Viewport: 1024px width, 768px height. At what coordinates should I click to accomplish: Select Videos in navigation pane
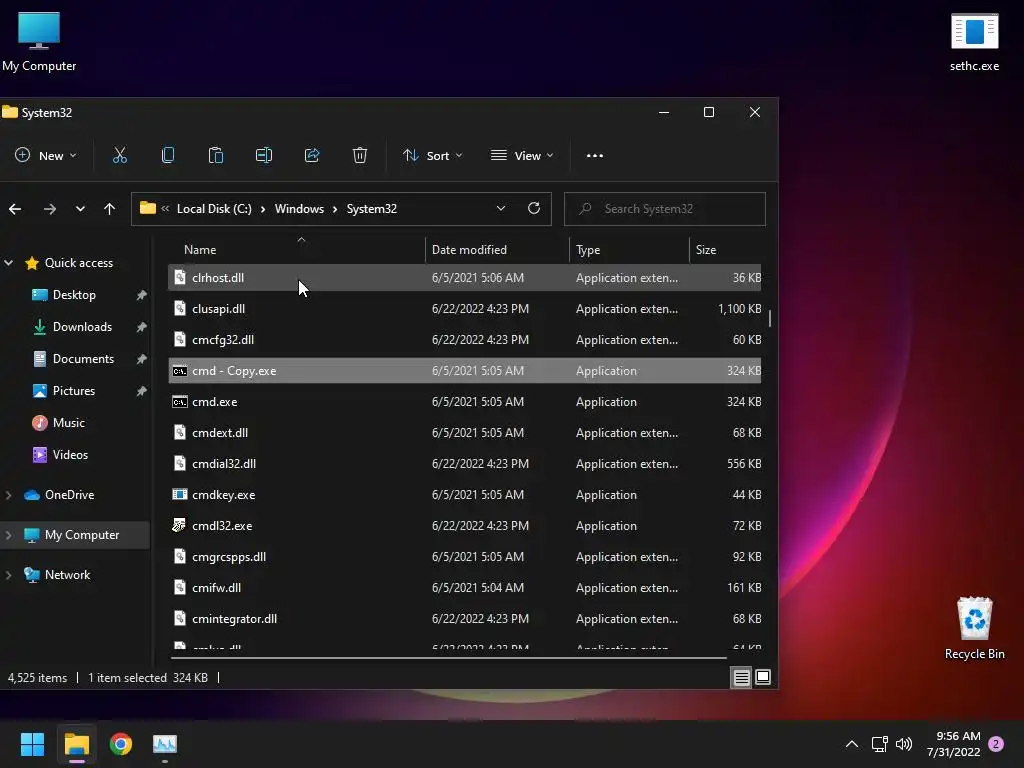70,455
